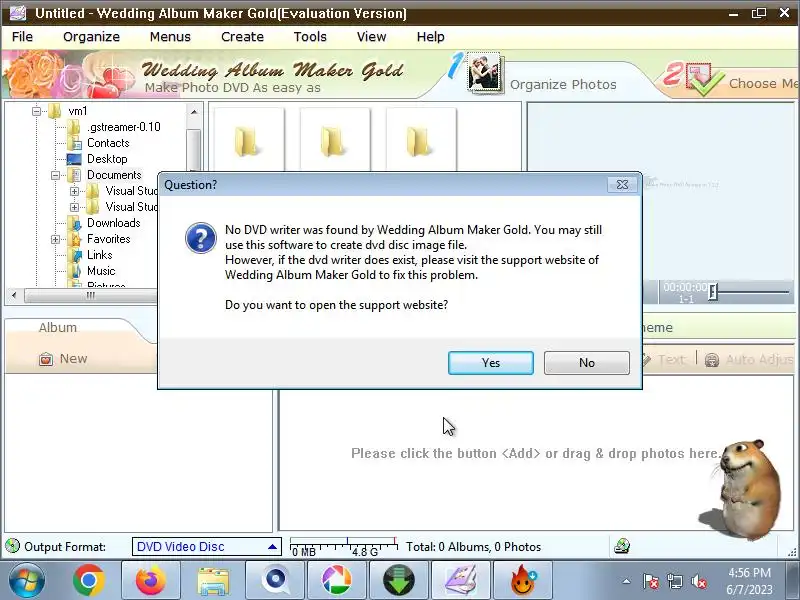The image size is (800, 600).
Task: Click the disc icon beside Output Format
Action: [12, 546]
